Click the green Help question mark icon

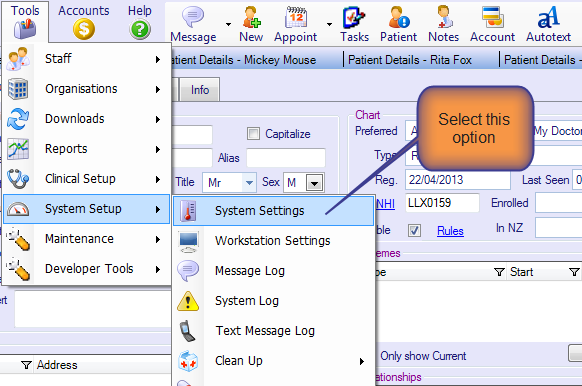click(x=140, y=29)
